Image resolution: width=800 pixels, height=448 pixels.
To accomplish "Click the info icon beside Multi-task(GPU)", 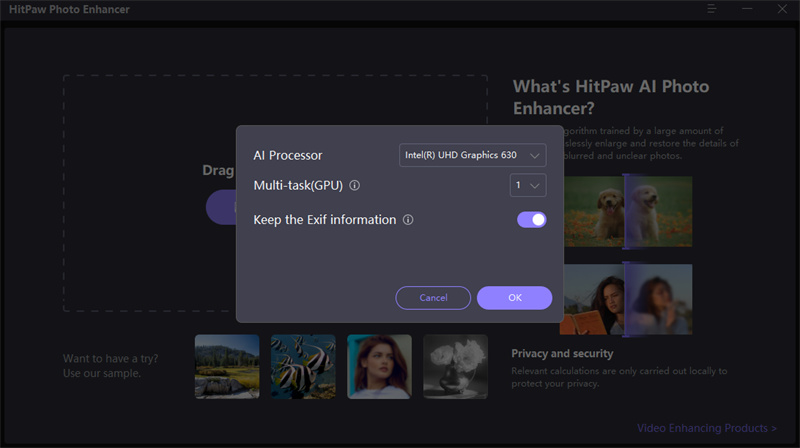I will 355,185.
